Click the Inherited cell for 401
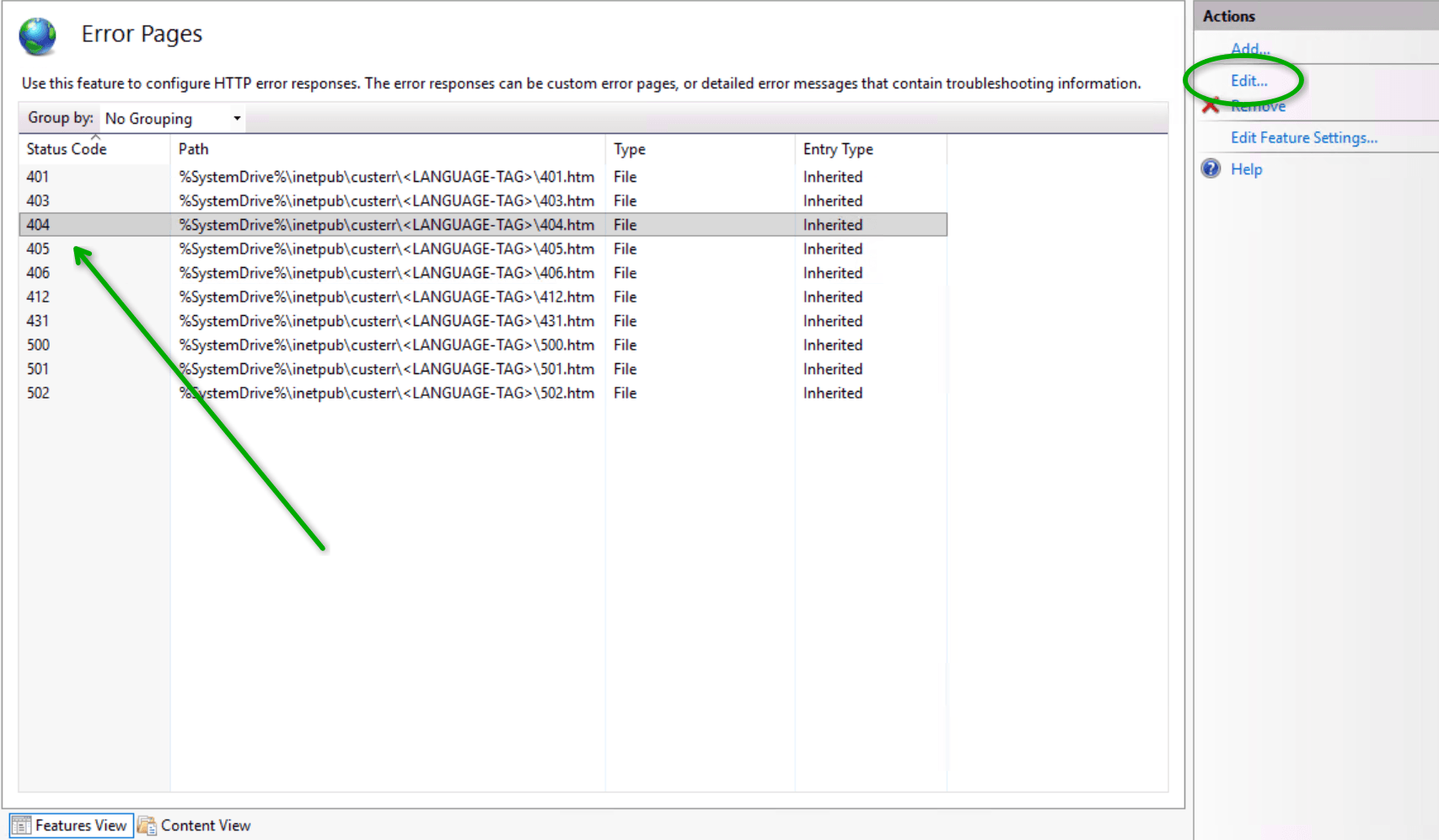This screenshot has height=840, width=1439. coord(833,177)
